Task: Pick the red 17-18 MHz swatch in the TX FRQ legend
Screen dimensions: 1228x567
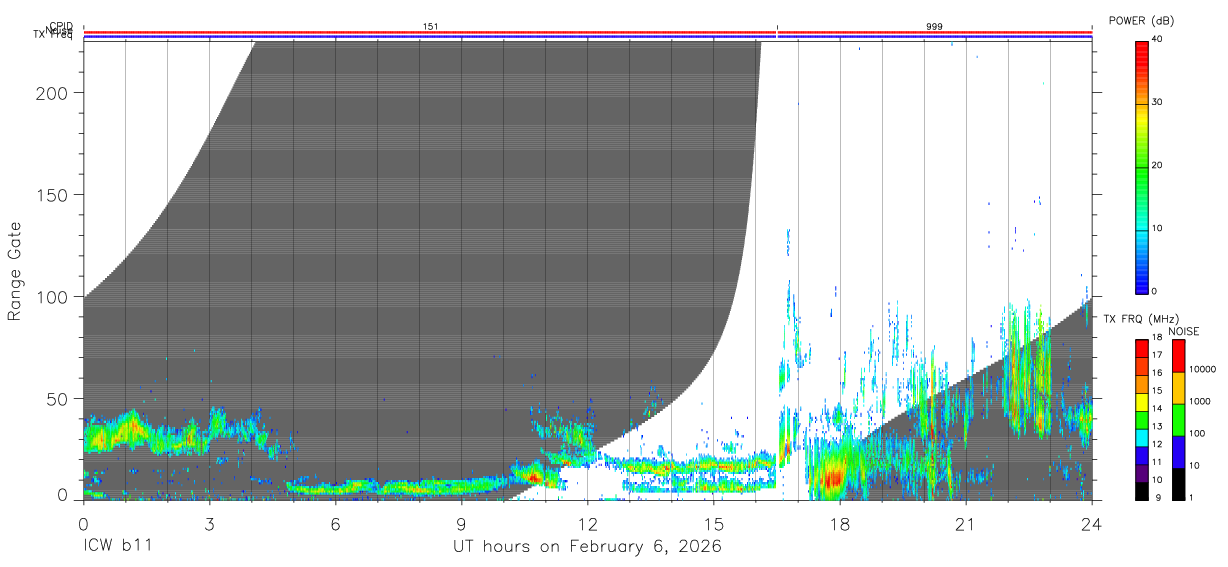Action: [1141, 347]
